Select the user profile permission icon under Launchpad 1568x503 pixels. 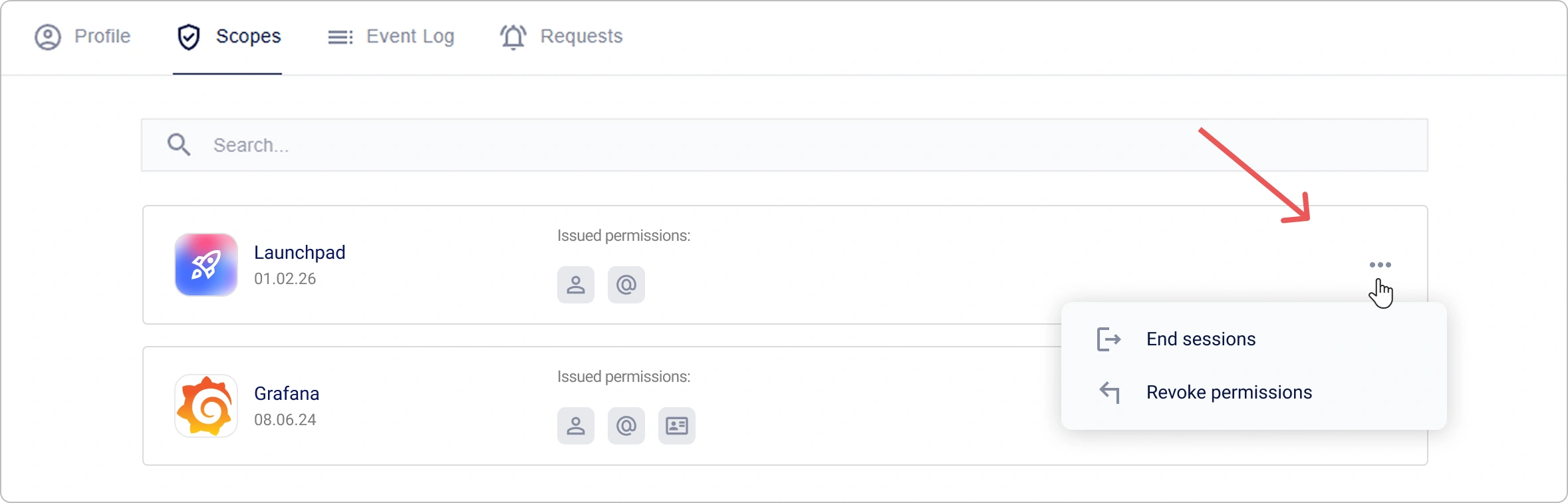tap(575, 285)
